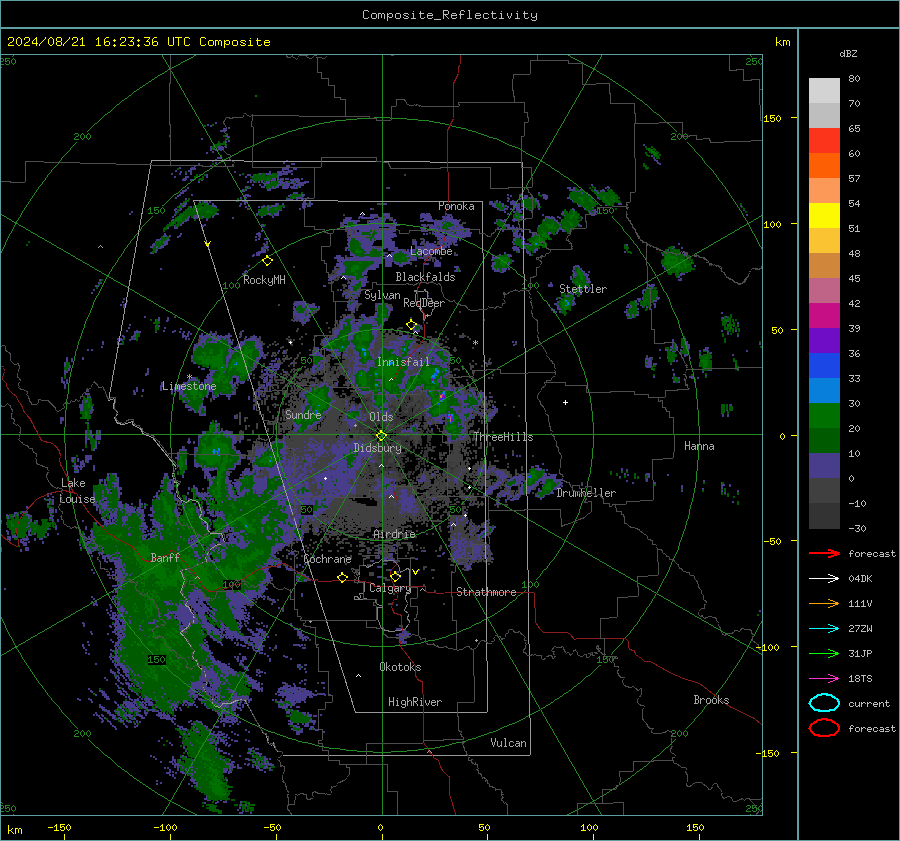Select the orange 111V arrow icon
The image size is (900, 841).
[824, 603]
